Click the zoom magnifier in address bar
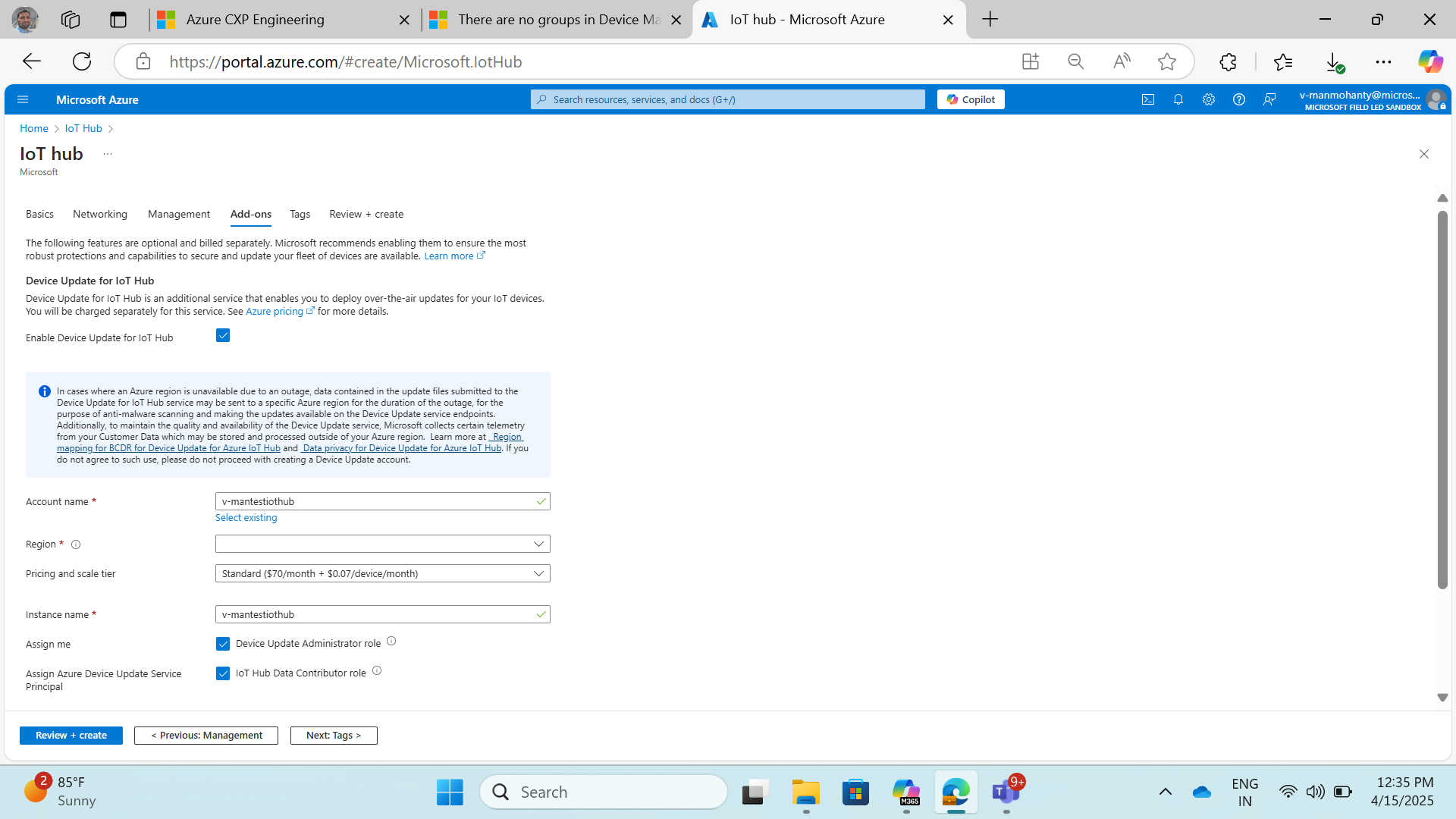This screenshot has width=1456, height=819. point(1076,61)
